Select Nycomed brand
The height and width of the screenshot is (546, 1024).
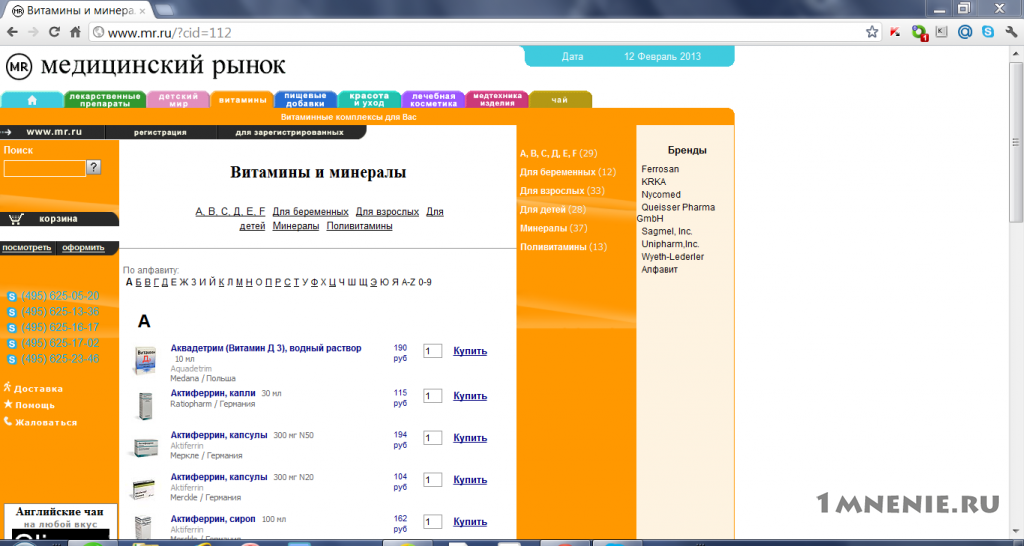click(x=661, y=195)
